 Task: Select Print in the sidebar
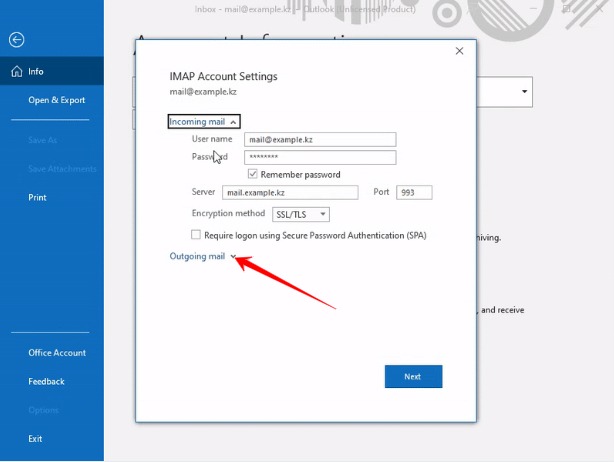pyautogui.click(x=37, y=197)
